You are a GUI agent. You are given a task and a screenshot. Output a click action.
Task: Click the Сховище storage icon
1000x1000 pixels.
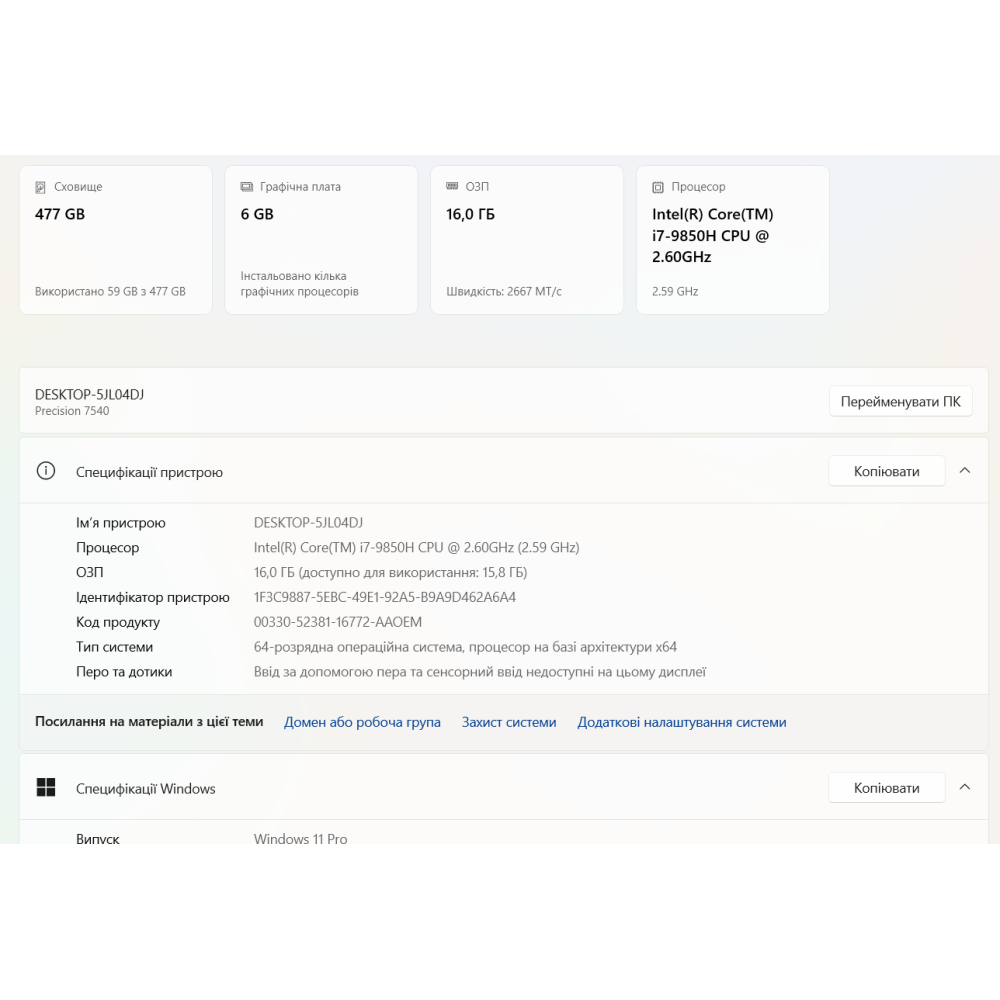coord(40,187)
